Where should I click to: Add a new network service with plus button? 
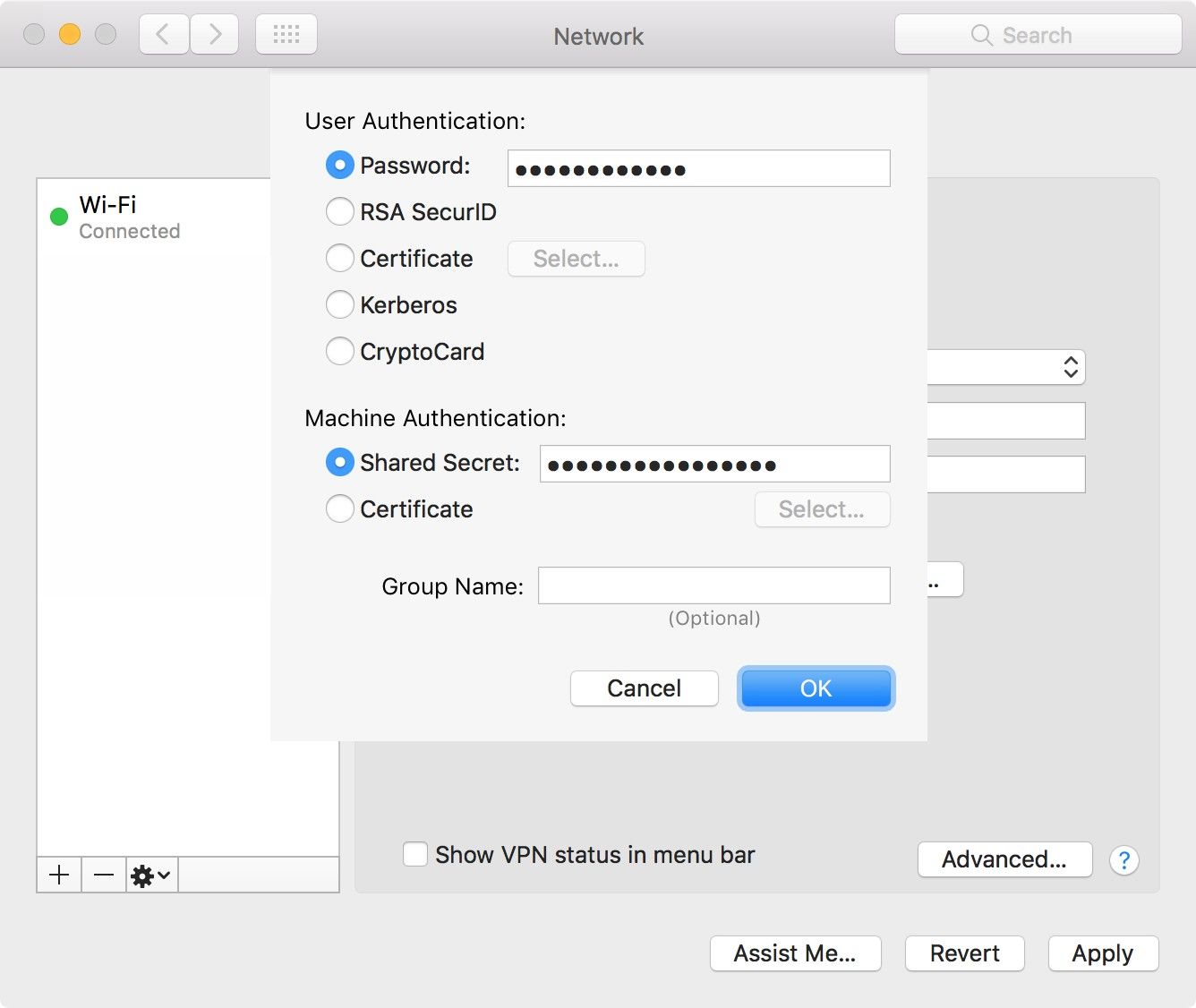coord(58,875)
